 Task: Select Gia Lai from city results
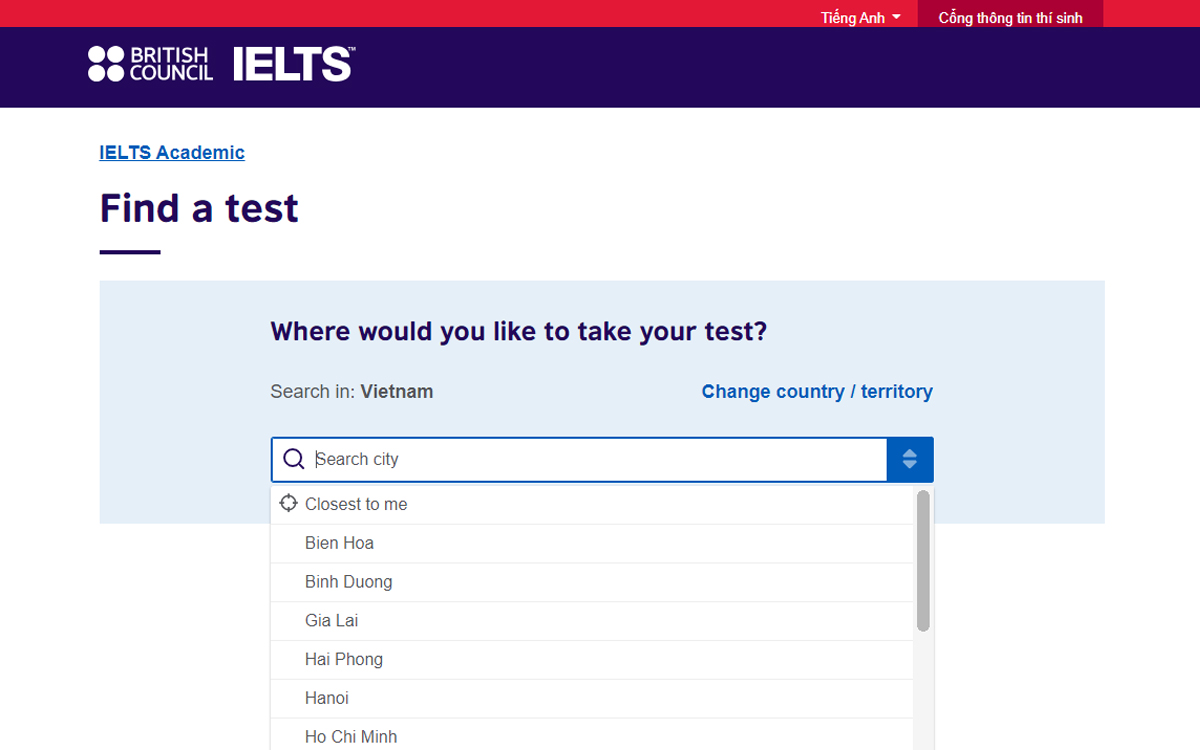[x=331, y=620]
